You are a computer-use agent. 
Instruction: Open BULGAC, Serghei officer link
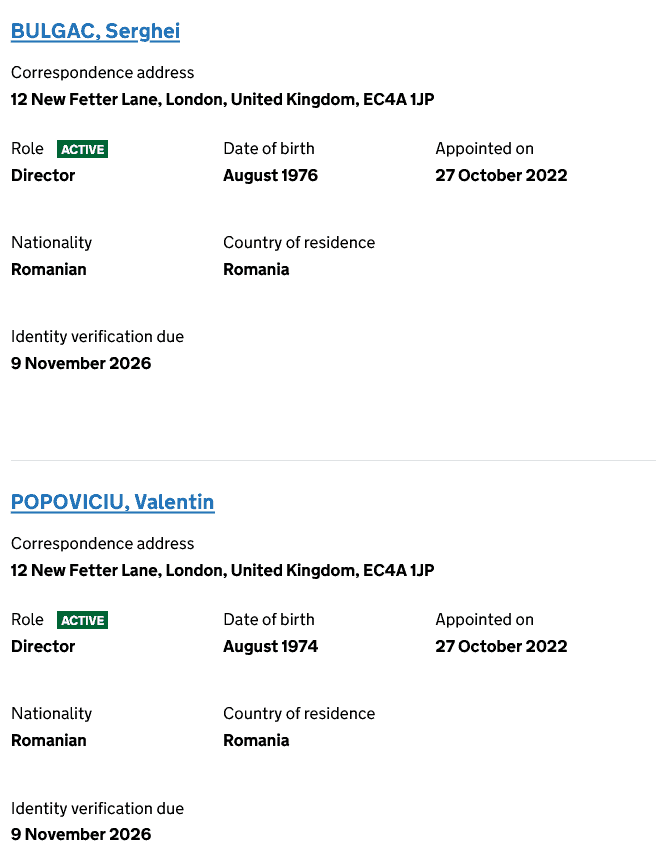[x=95, y=31]
